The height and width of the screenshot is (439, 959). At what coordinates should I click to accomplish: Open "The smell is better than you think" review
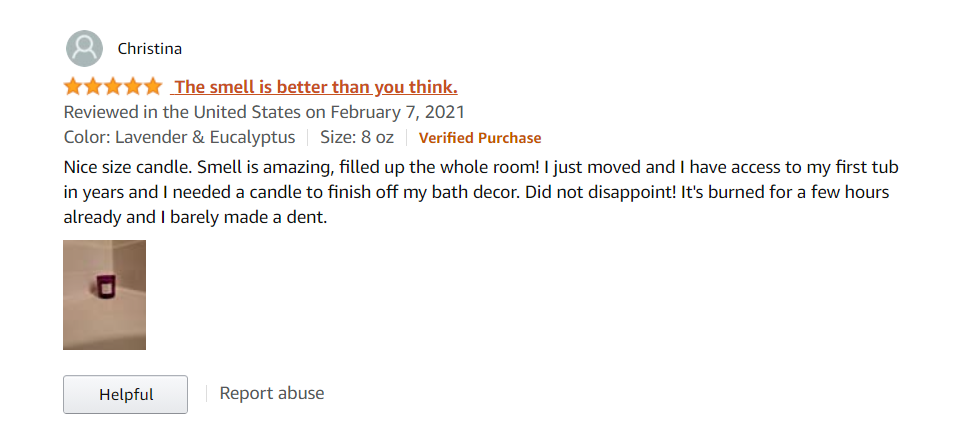pos(316,87)
